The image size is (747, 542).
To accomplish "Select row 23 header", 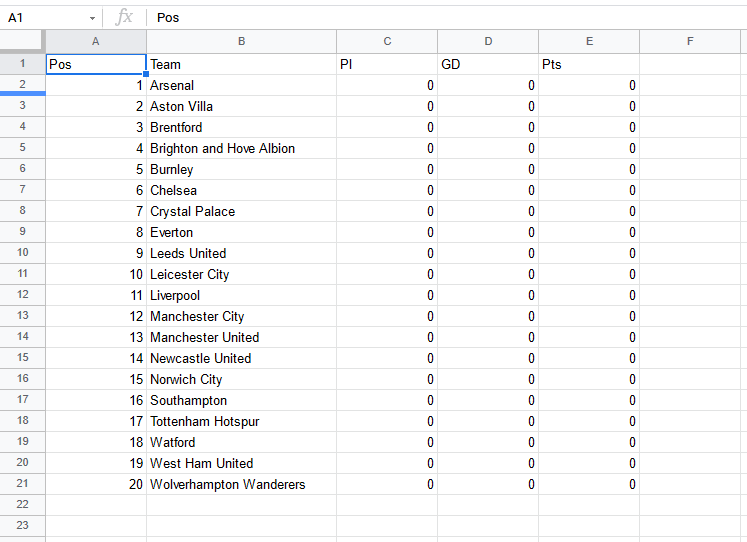I will (22, 526).
